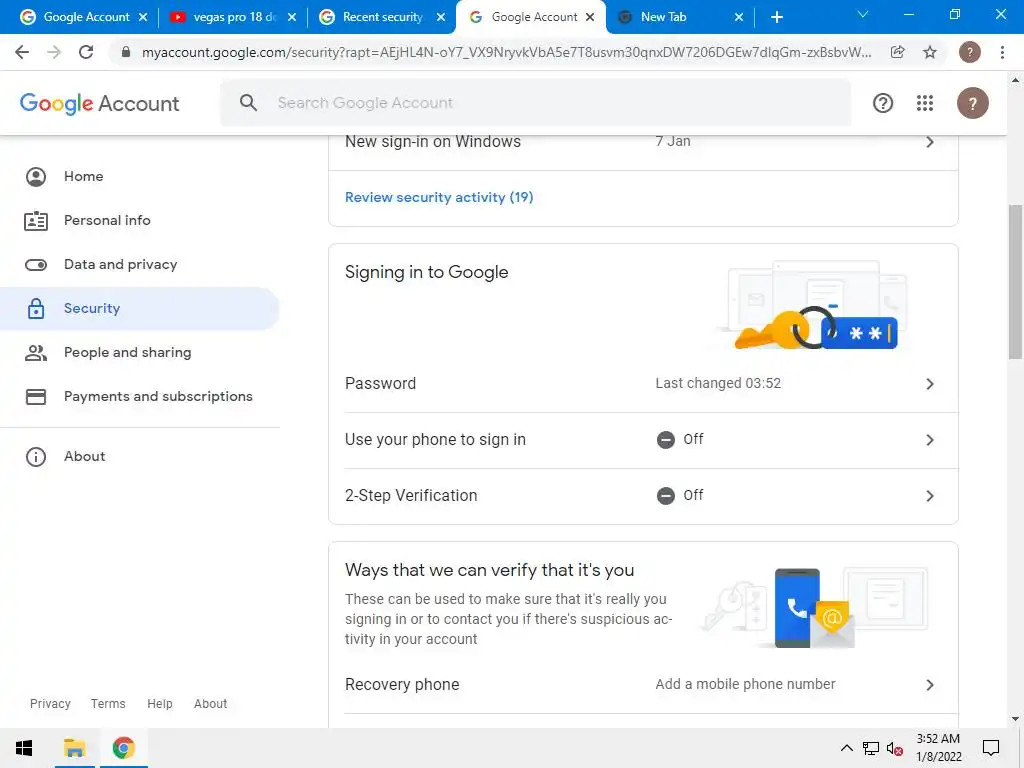Open File Explorer from the taskbar

pyautogui.click(x=74, y=748)
